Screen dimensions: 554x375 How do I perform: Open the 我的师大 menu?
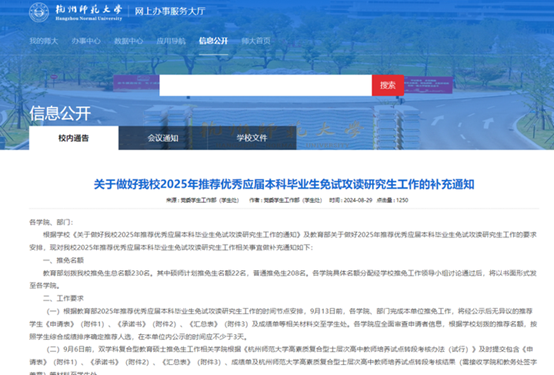pyautogui.click(x=43, y=41)
